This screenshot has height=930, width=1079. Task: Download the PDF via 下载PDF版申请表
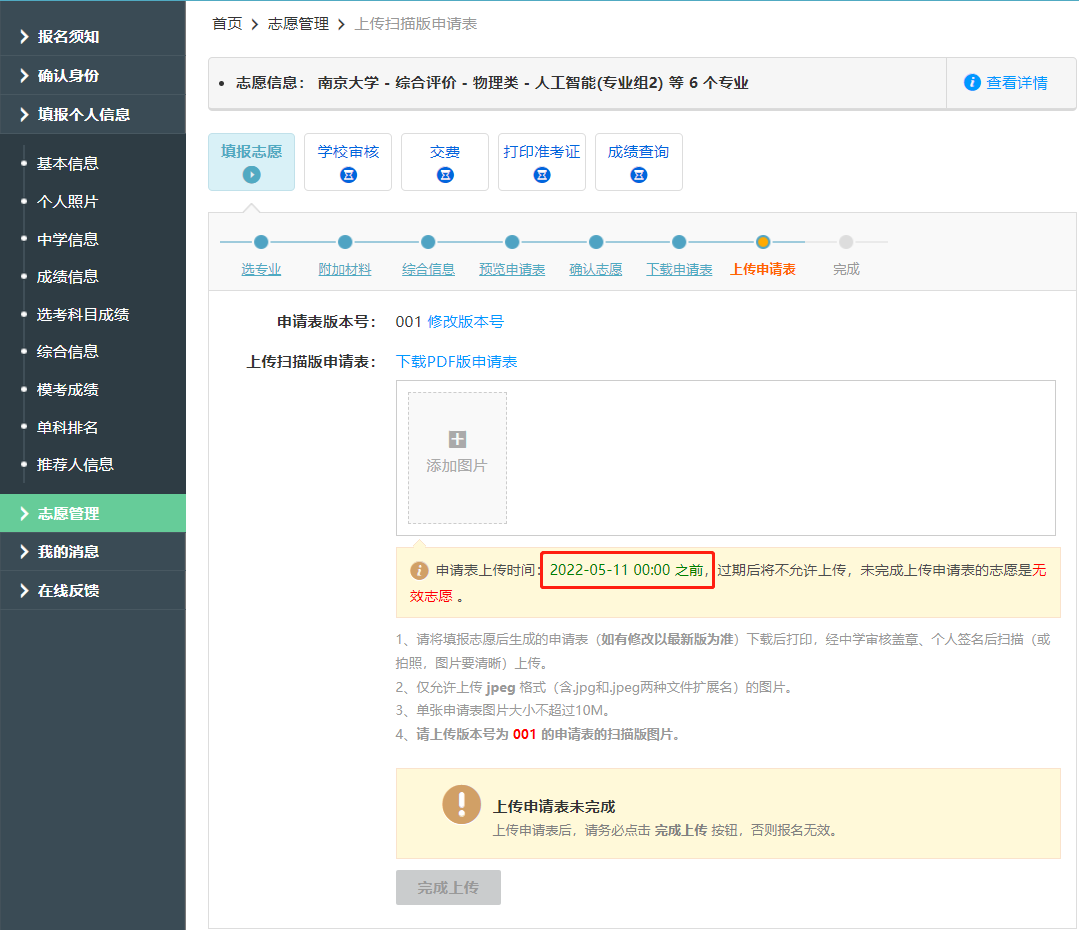456,362
